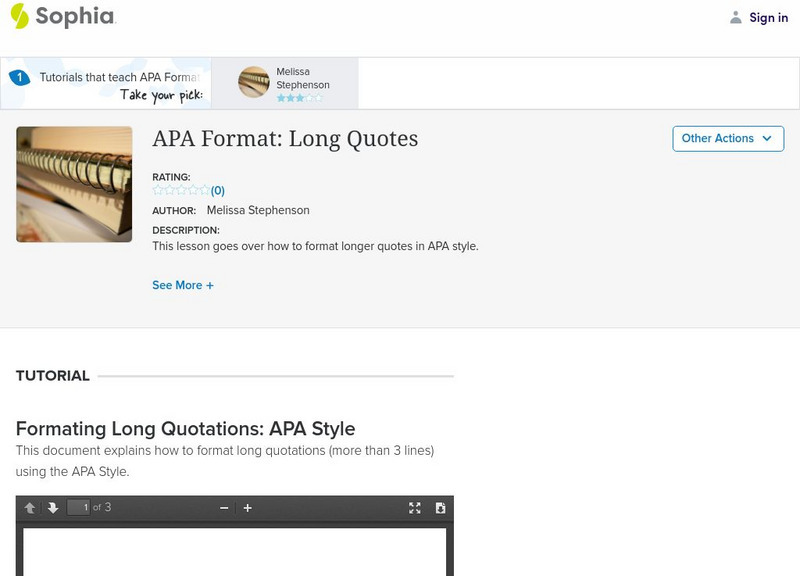Click the description text about longer quotes
This screenshot has height=576, width=800.
click(315, 246)
